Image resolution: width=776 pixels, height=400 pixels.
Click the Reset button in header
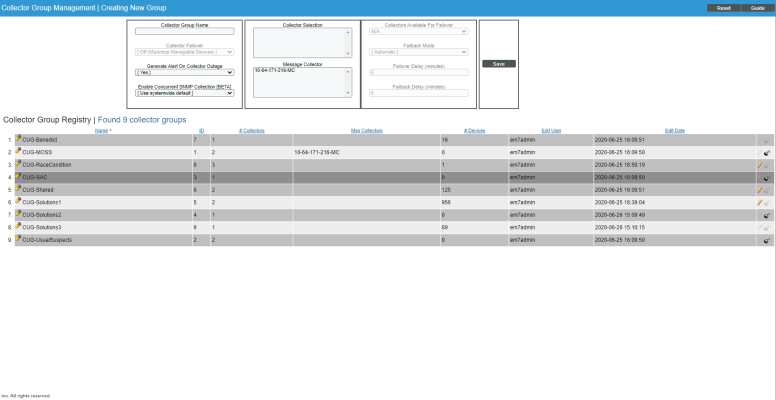(723, 7)
